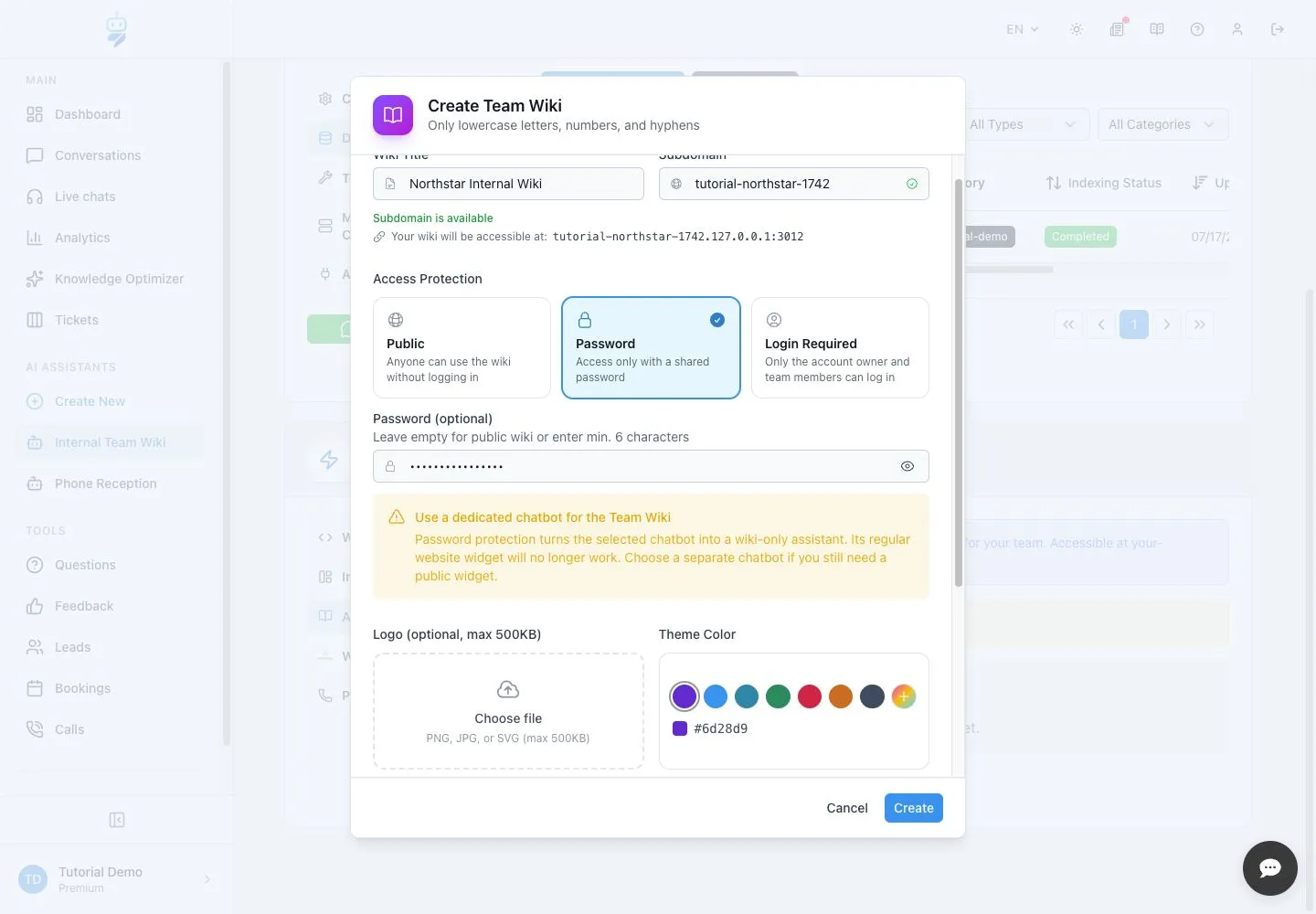1316x914 pixels.
Task: Click the Completed status badge
Action: (x=1080, y=237)
